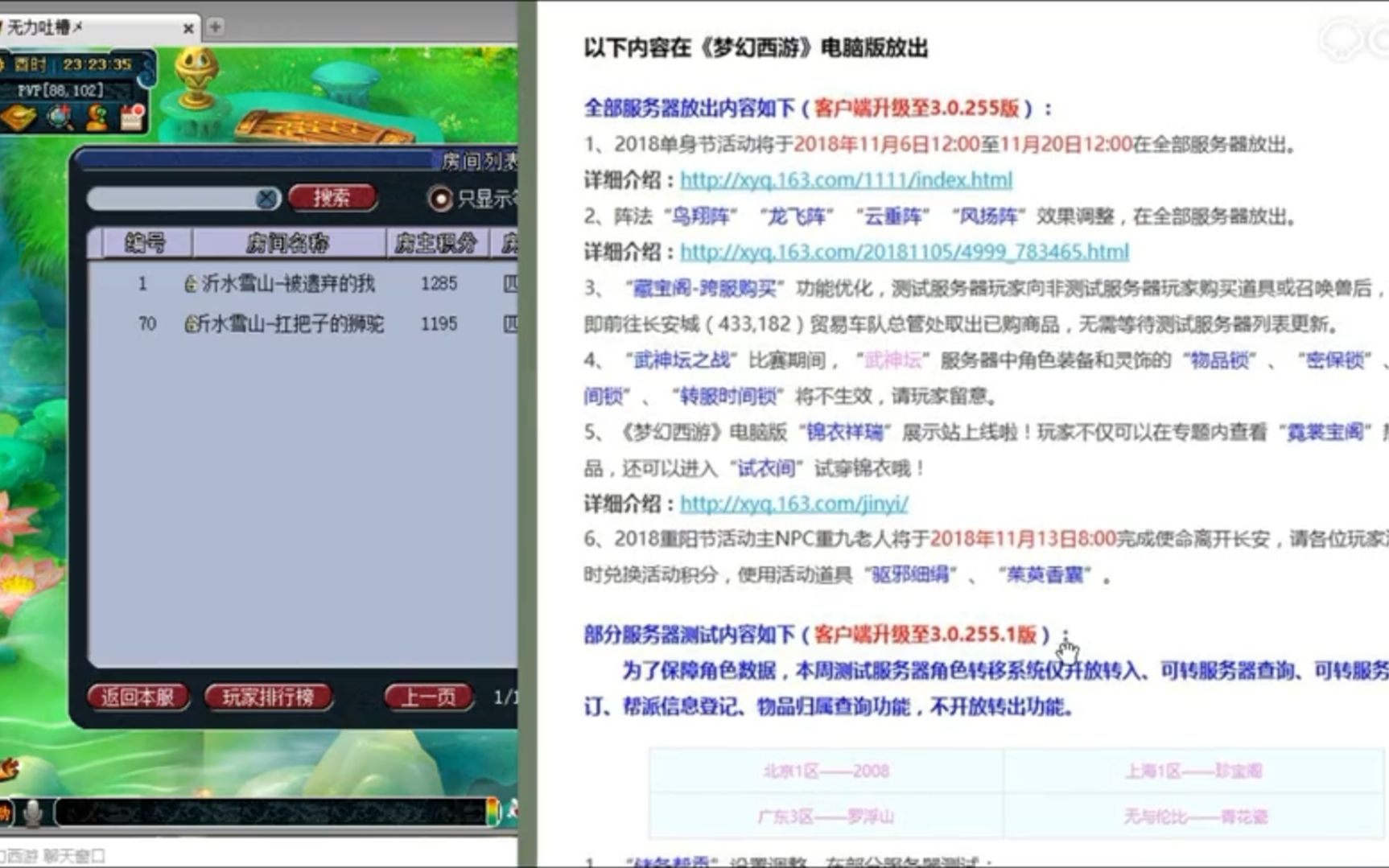The height and width of the screenshot is (868, 1389).
Task: Click score value 1195 in room list
Action: 439,323
